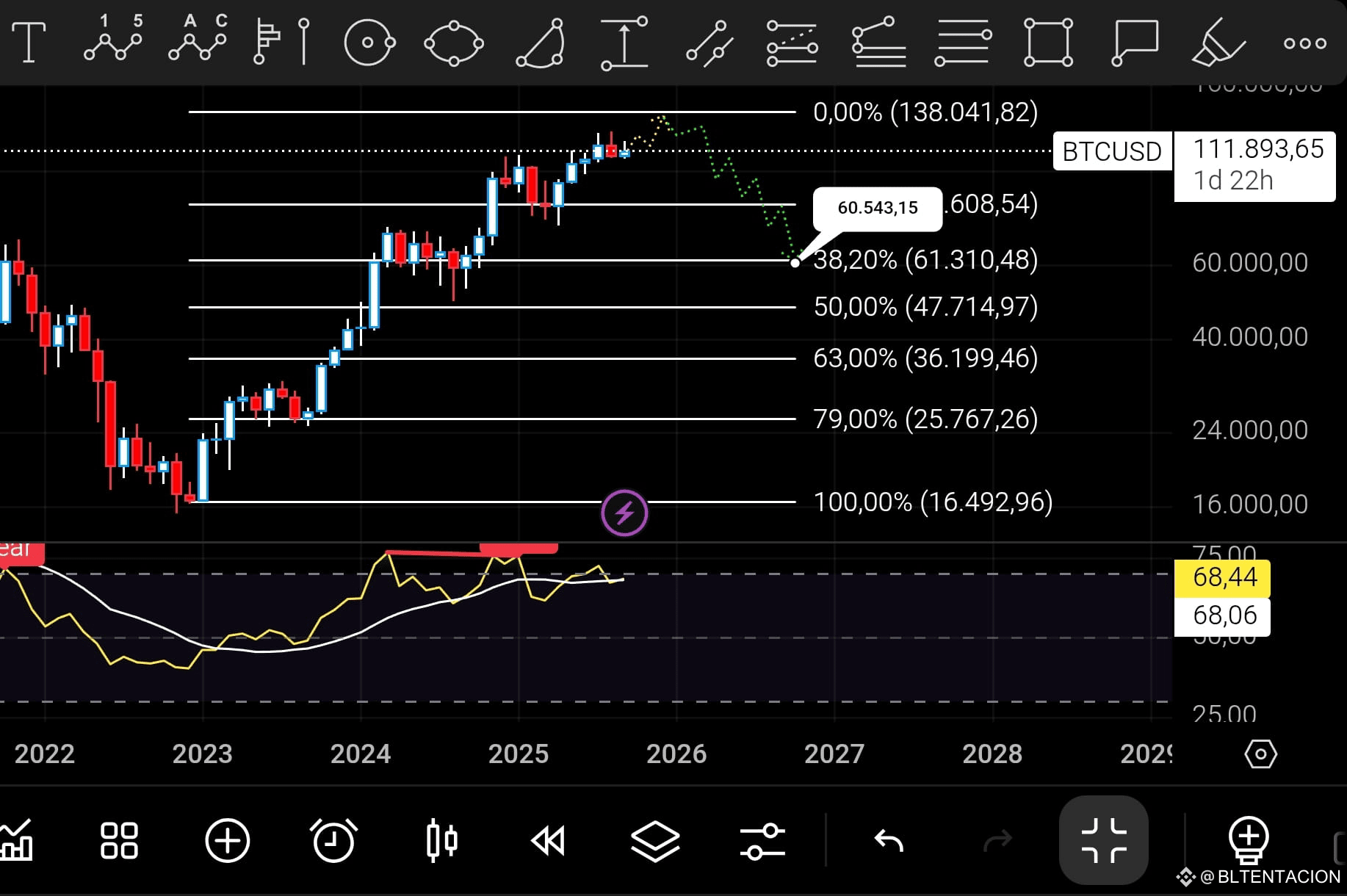The height and width of the screenshot is (896, 1347).
Task: Tap the 2023 time axis label
Action: pos(203,754)
